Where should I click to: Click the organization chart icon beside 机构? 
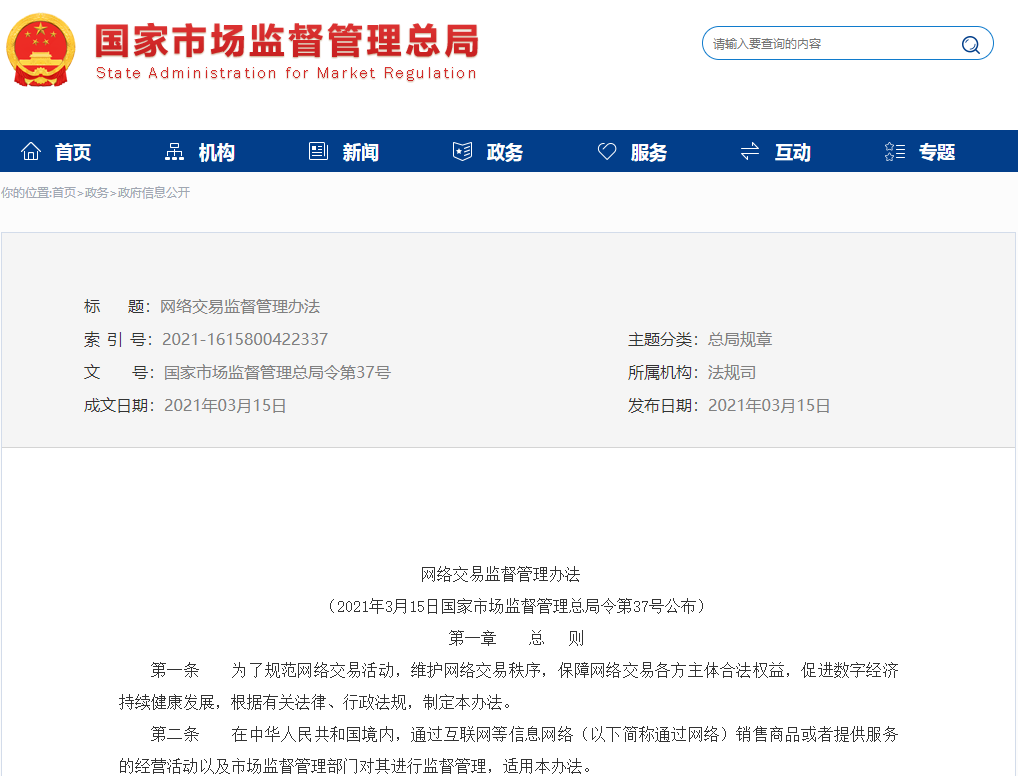(x=175, y=152)
